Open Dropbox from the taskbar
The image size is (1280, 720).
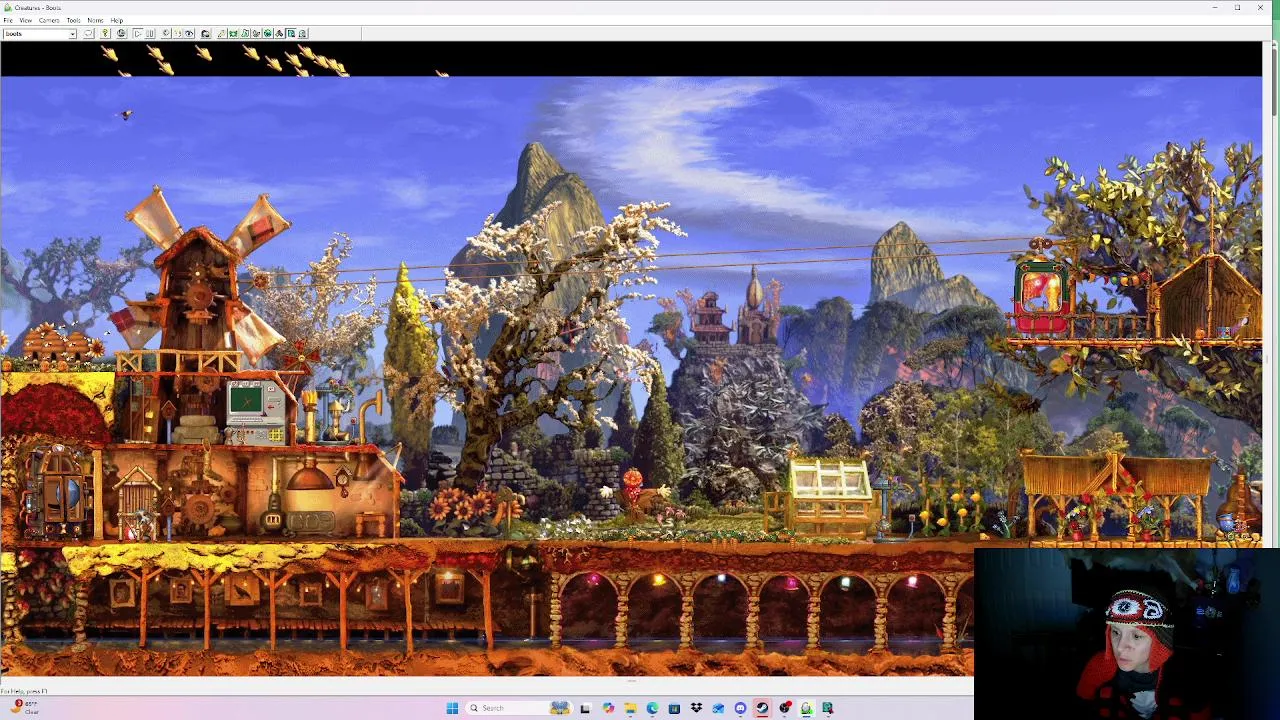click(696, 708)
